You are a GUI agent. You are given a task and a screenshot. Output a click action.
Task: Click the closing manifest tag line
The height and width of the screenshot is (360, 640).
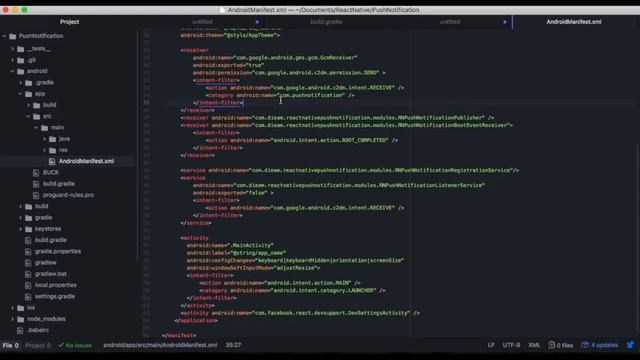(x=179, y=336)
